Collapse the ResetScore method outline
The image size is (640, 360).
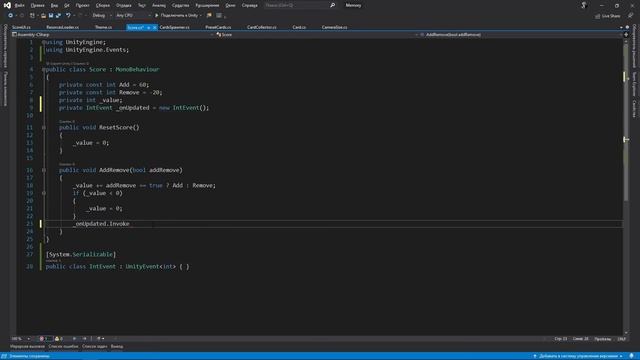coord(44,127)
